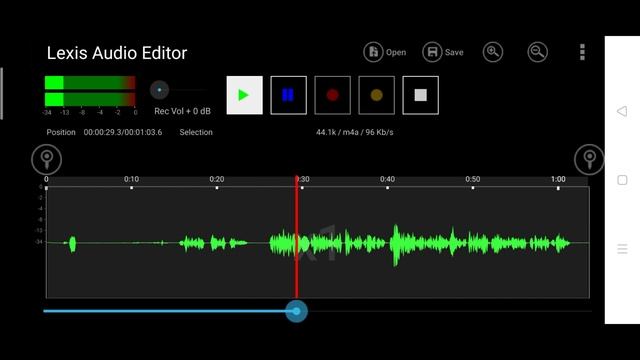640x360 pixels.
Task: Jump to 0:20 on the timeline ruler
Action: pos(217,179)
